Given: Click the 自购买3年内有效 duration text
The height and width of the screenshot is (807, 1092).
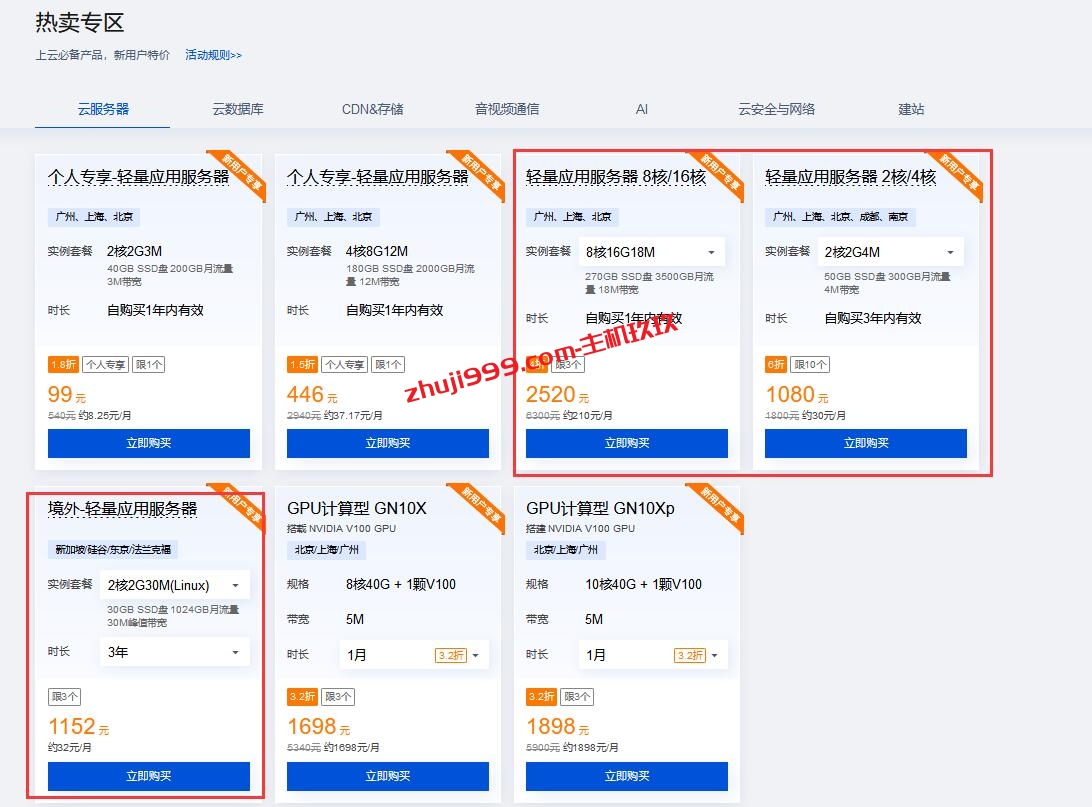Looking at the screenshot, I should tap(873, 318).
